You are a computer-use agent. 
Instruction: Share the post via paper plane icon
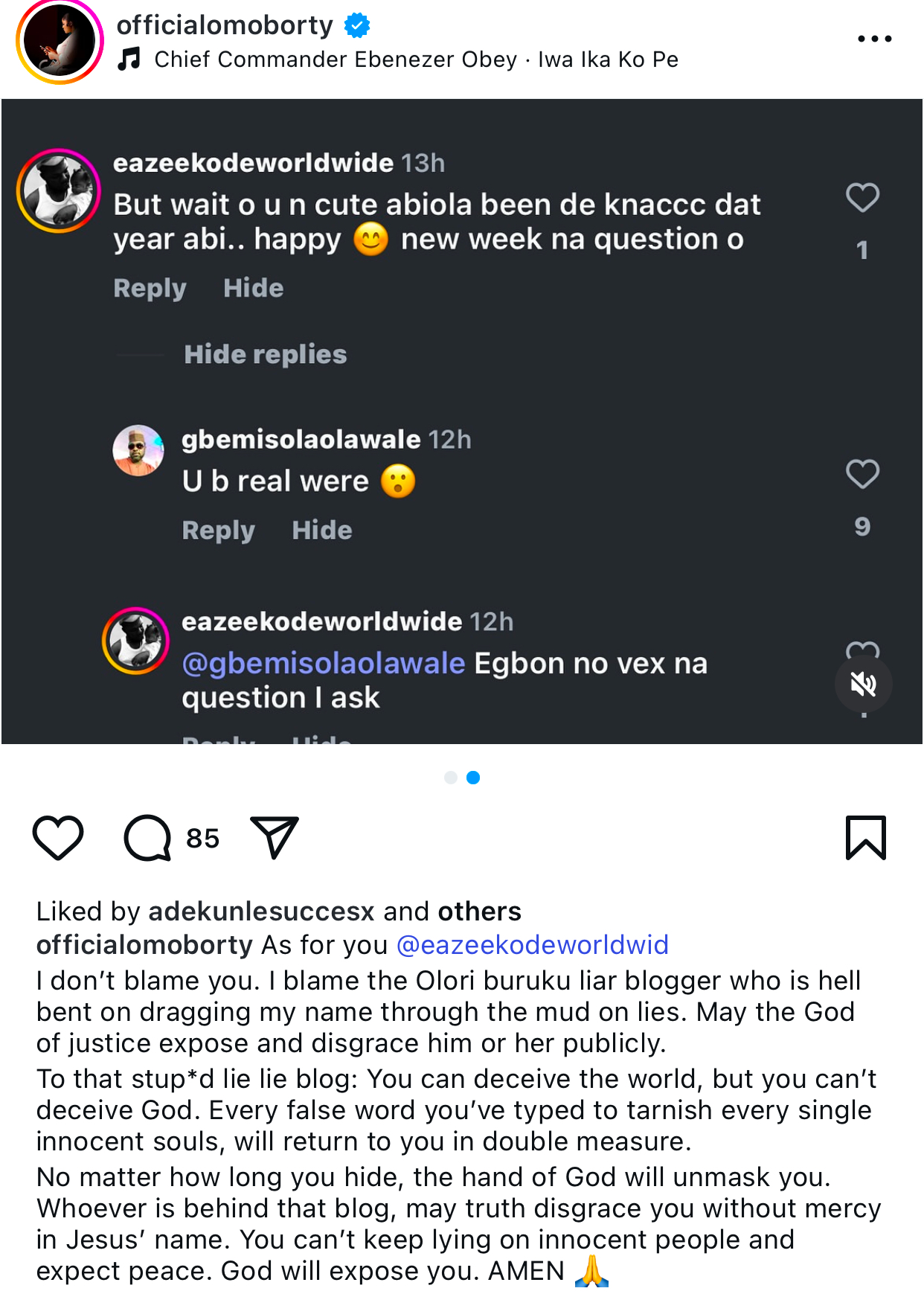(x=274, y=838)
